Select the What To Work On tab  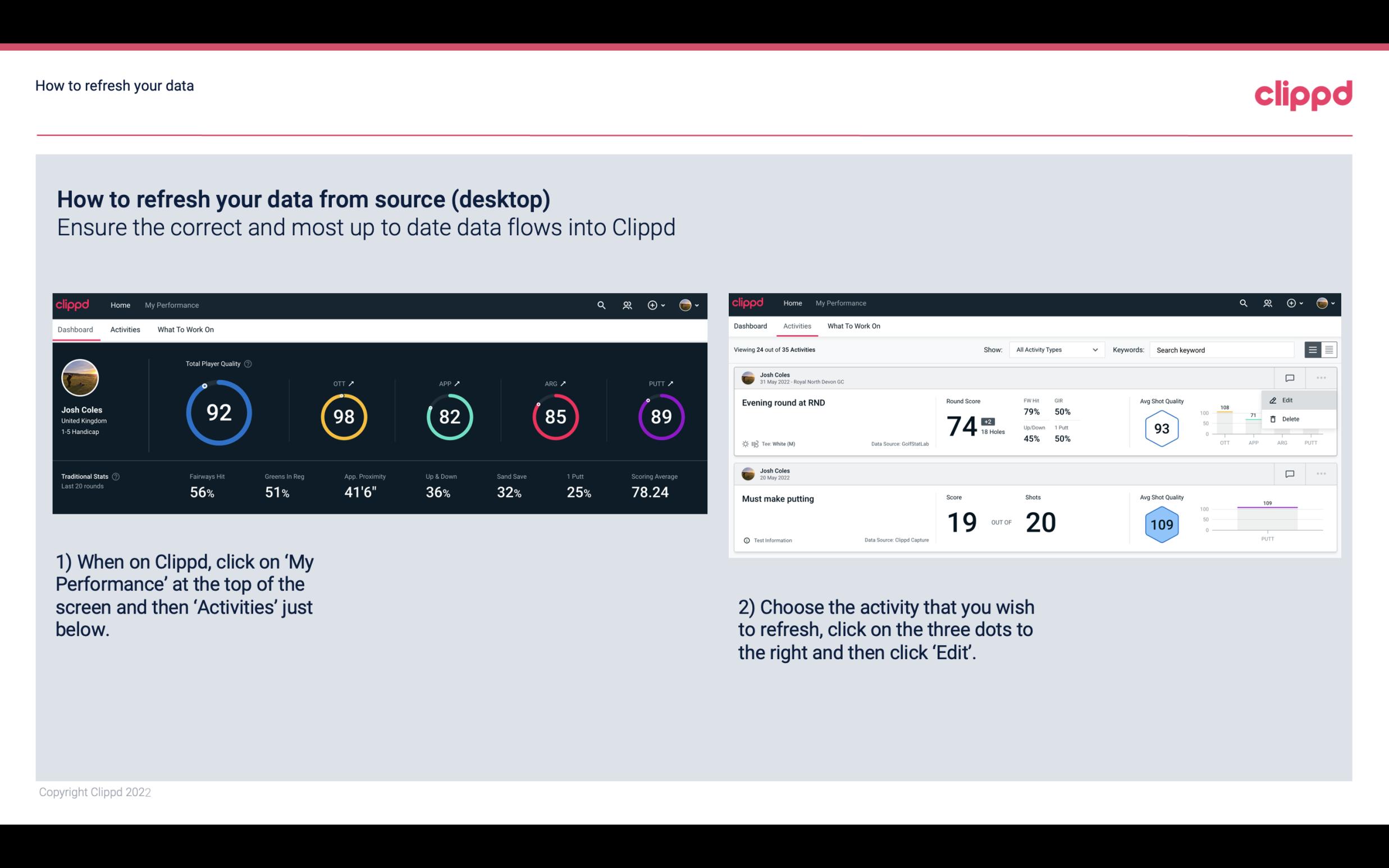185,329
